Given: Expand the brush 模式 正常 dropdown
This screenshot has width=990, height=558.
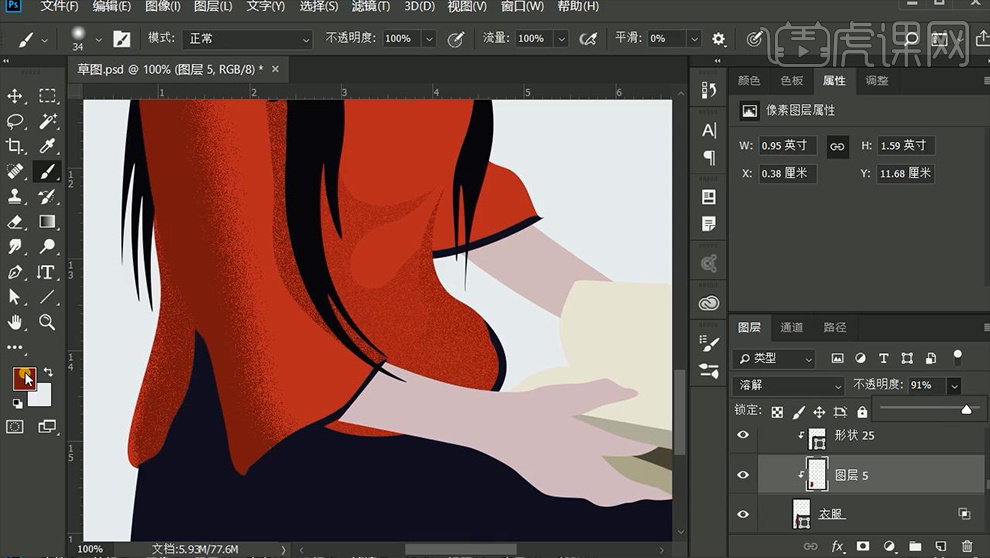Looking at the screenshot, I should (248, 39).
